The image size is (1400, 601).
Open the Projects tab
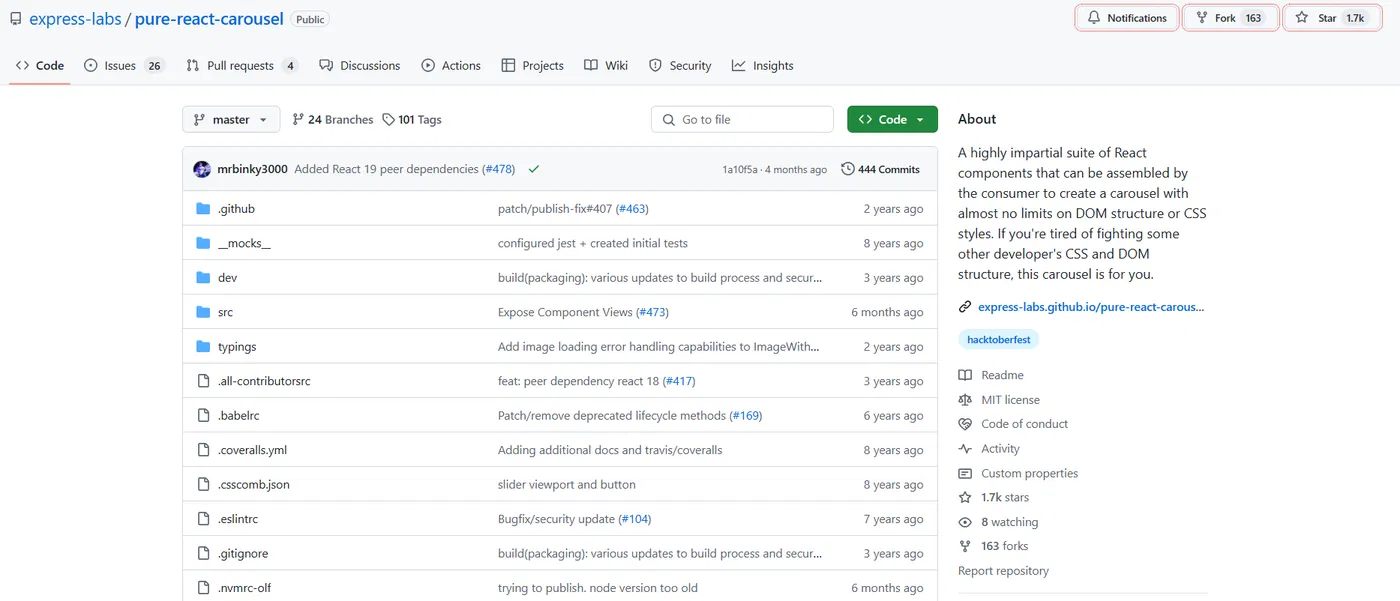pyautogui.click(x=533, y=65)
